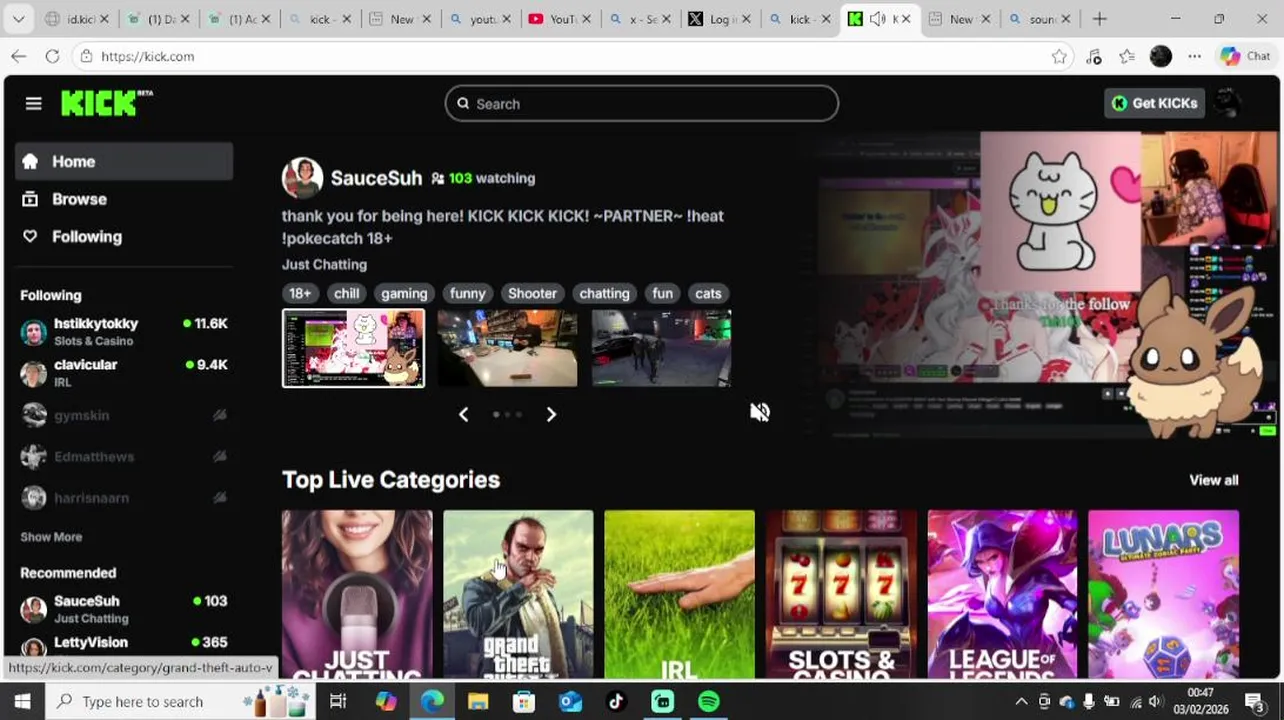Viewport: 1284px width, 720px height.
Task: Open the Following sidebar item
Action: (x=124, y=237)
